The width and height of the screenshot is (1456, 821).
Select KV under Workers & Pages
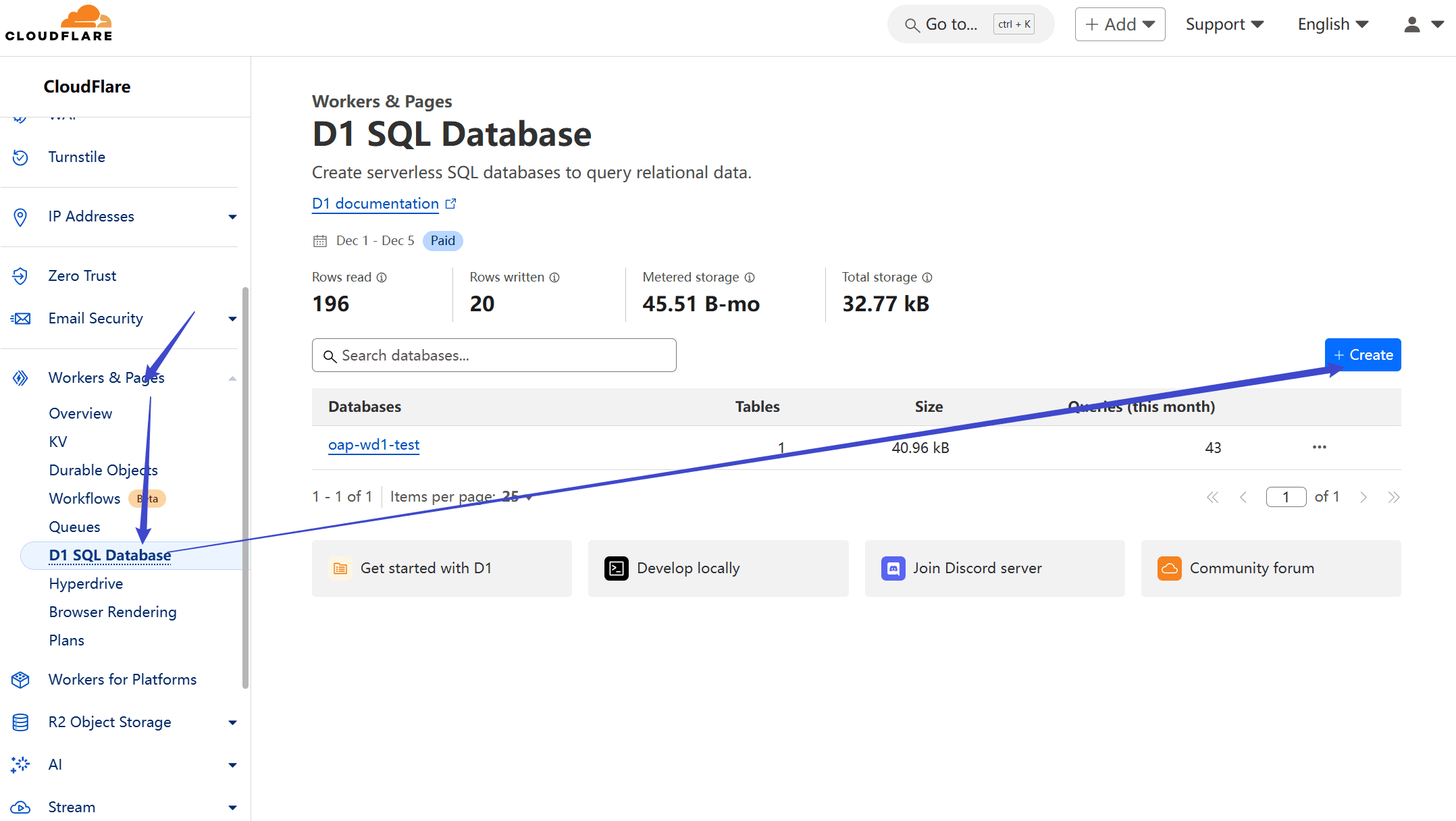click(58, 442)
